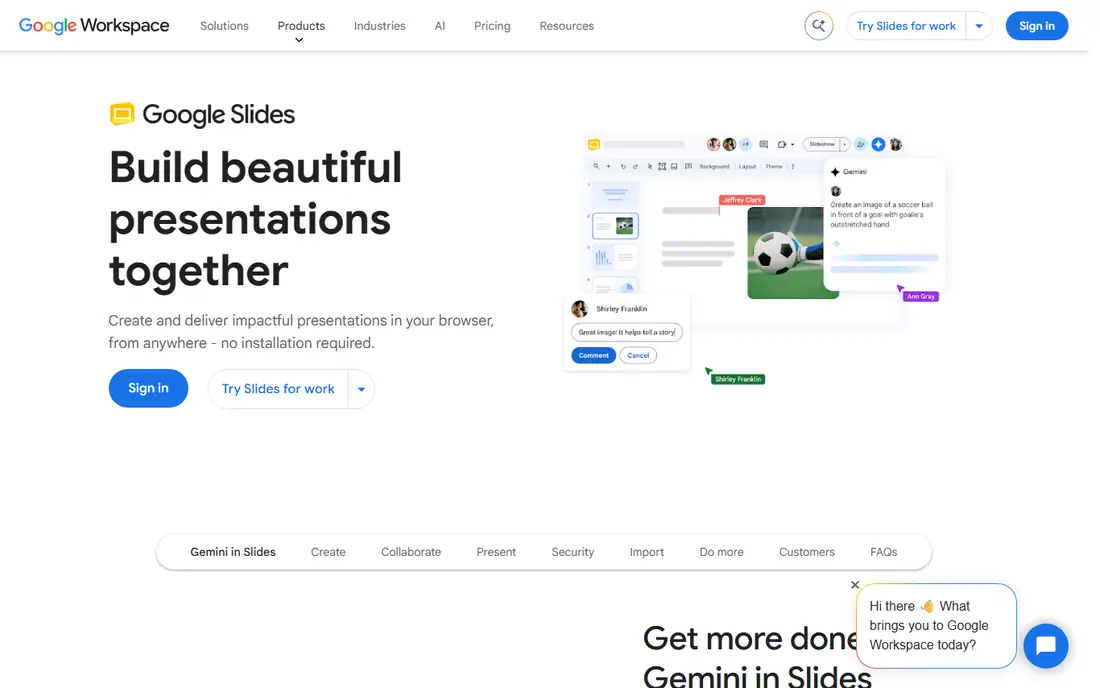Open the Google Workspace logo link
Screen dimensions: 1100x688
pyautogui.click(x=94, y=26)
